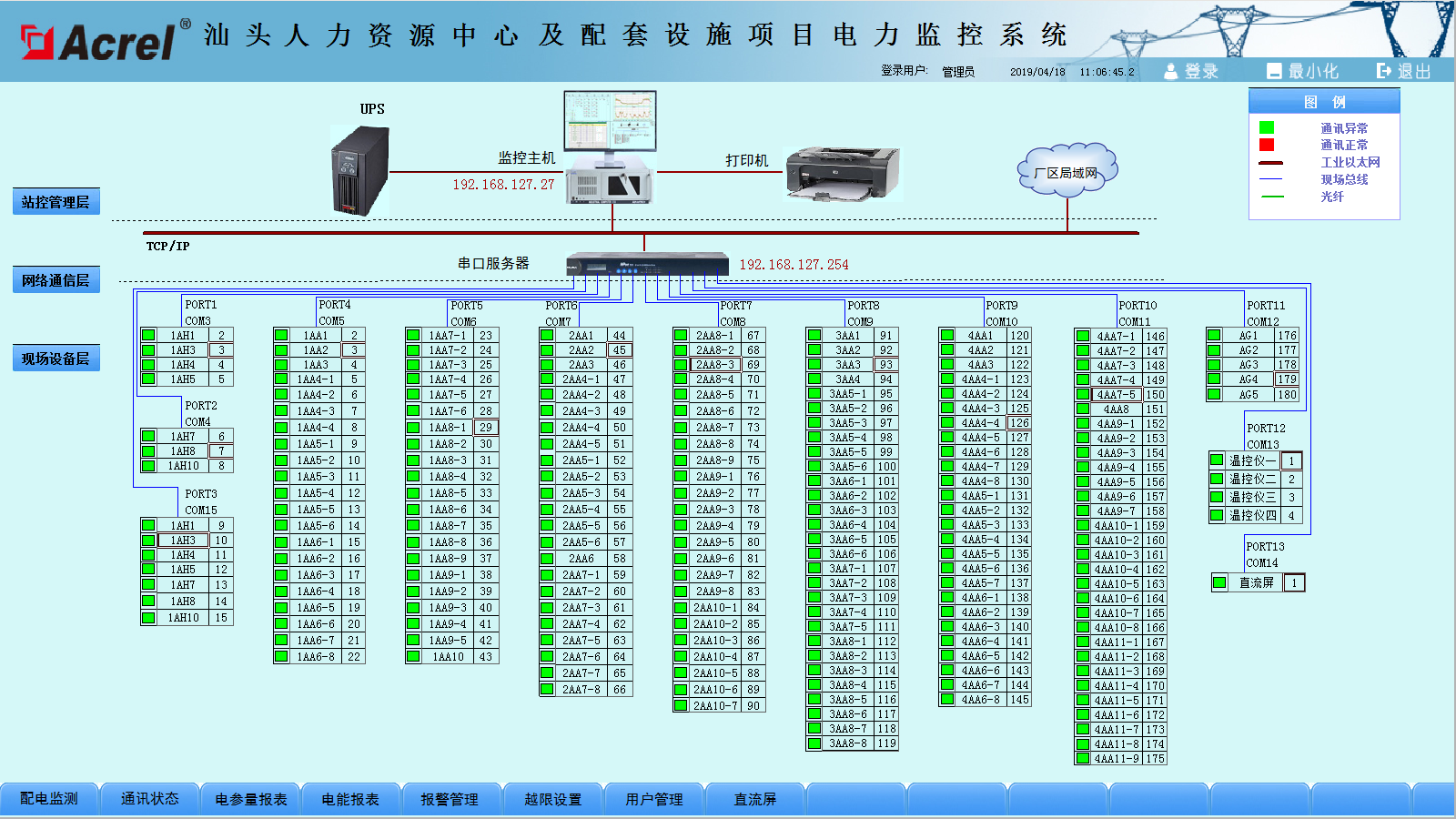Screen dimensions: 1456x819
Task: Minimize using the 最小化 button
Action: tap(1302, 71)
